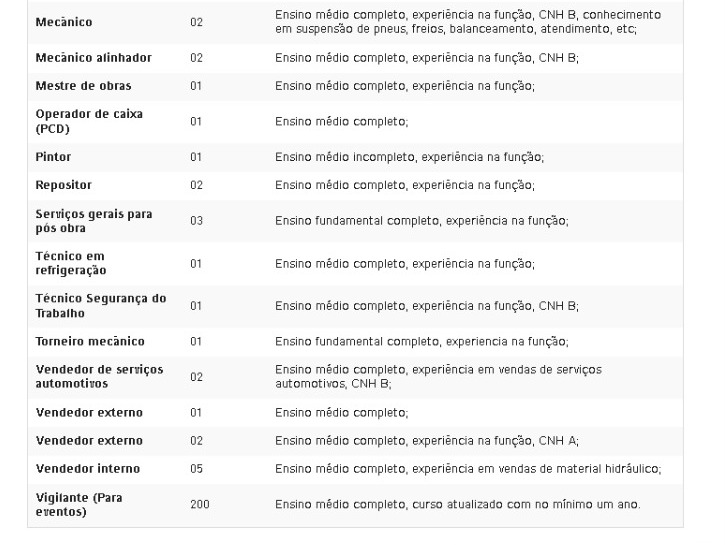Click the 200 vacancies number
This screenshot has height=545, width=725.
click(199, 505)
